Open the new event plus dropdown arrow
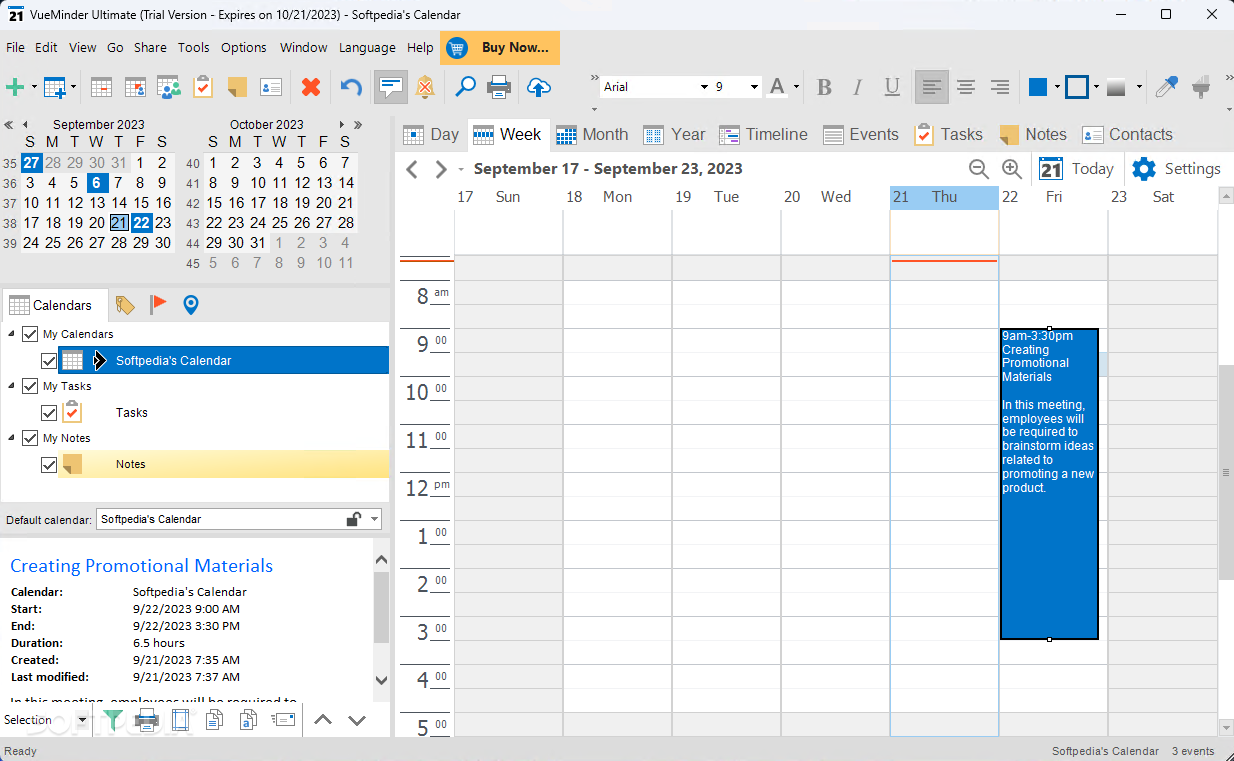The height and width of the screenshot is (761, 1234). (34, 87)
